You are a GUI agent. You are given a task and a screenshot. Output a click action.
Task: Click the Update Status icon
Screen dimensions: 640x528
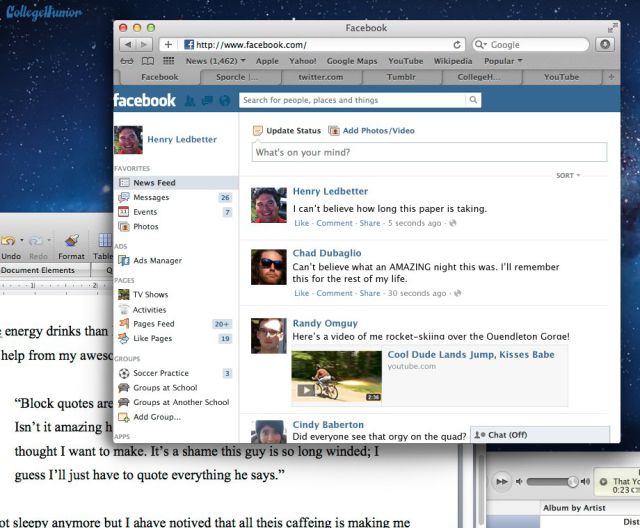pyautogui.click(x=258, y=131)
